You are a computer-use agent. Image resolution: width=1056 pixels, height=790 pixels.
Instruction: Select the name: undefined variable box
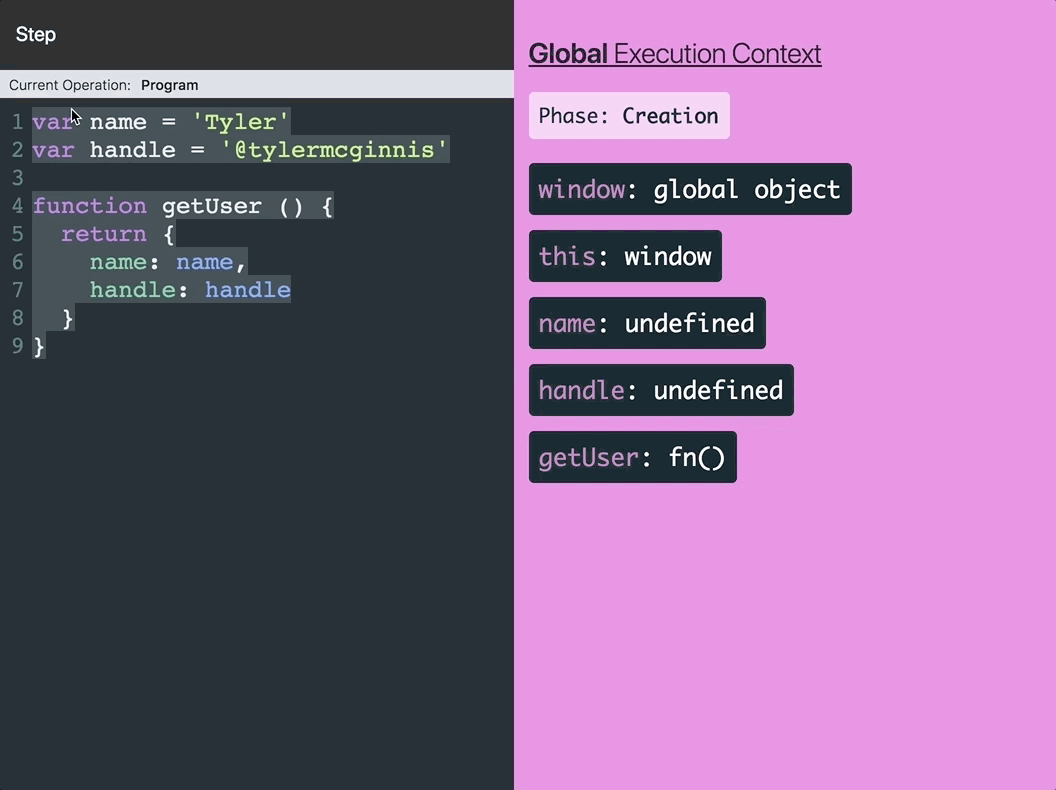(646, 323)
